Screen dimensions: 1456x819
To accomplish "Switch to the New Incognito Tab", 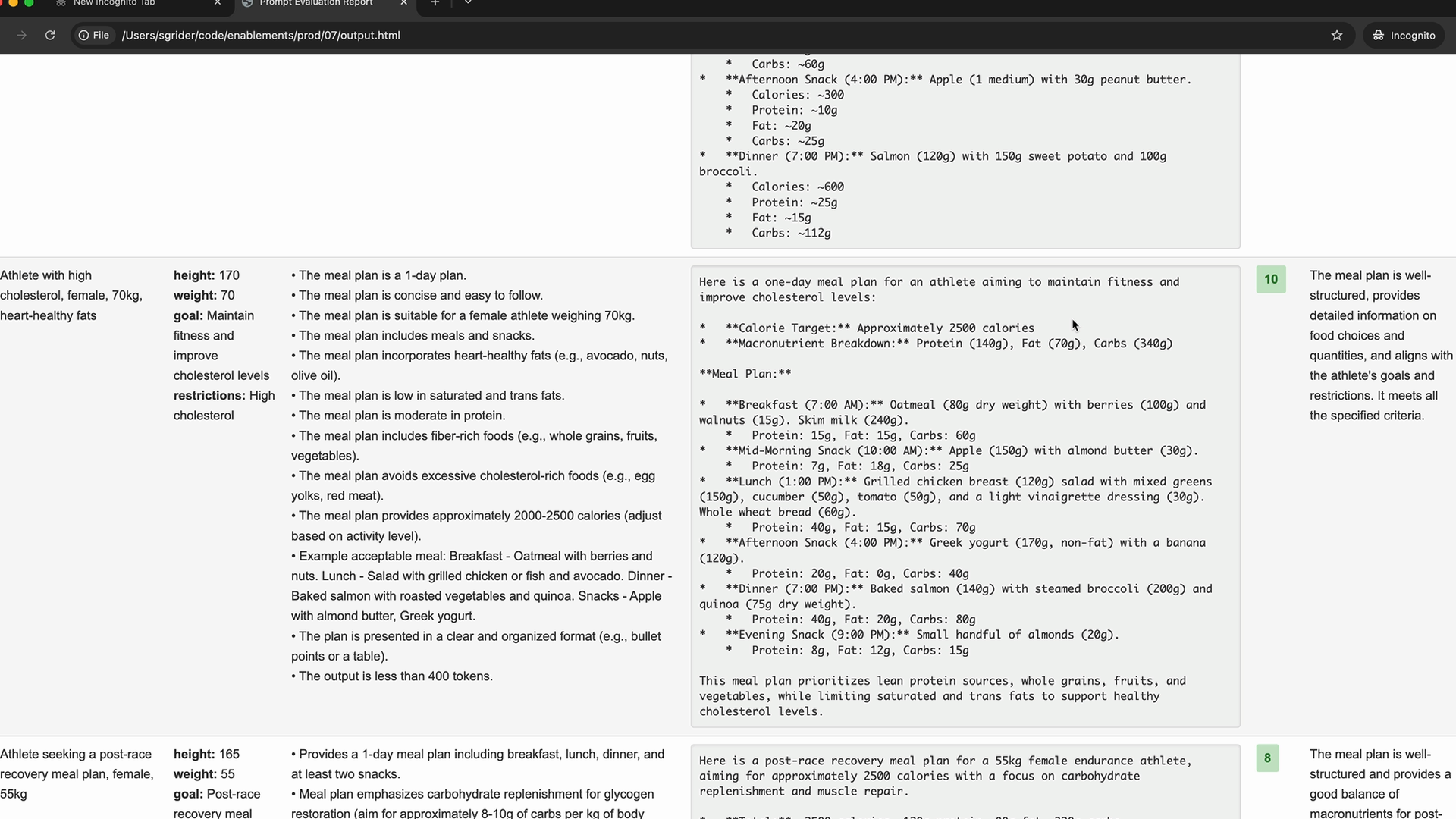I will tap(114, 3).
